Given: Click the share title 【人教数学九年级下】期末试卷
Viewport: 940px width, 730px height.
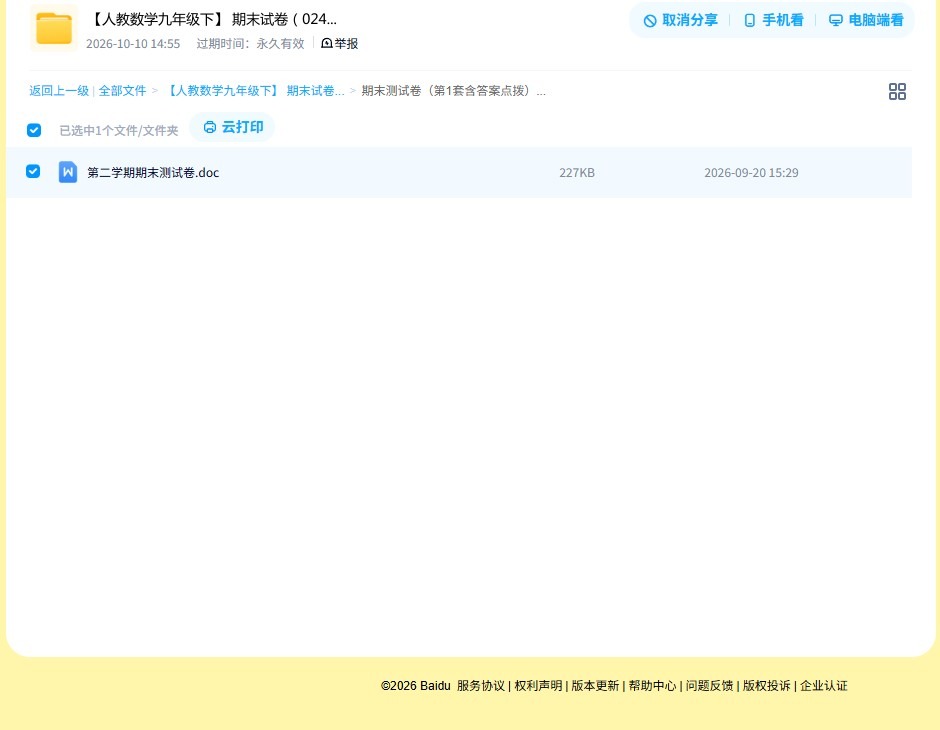Looking at the screenshot, I should [213, 19].
